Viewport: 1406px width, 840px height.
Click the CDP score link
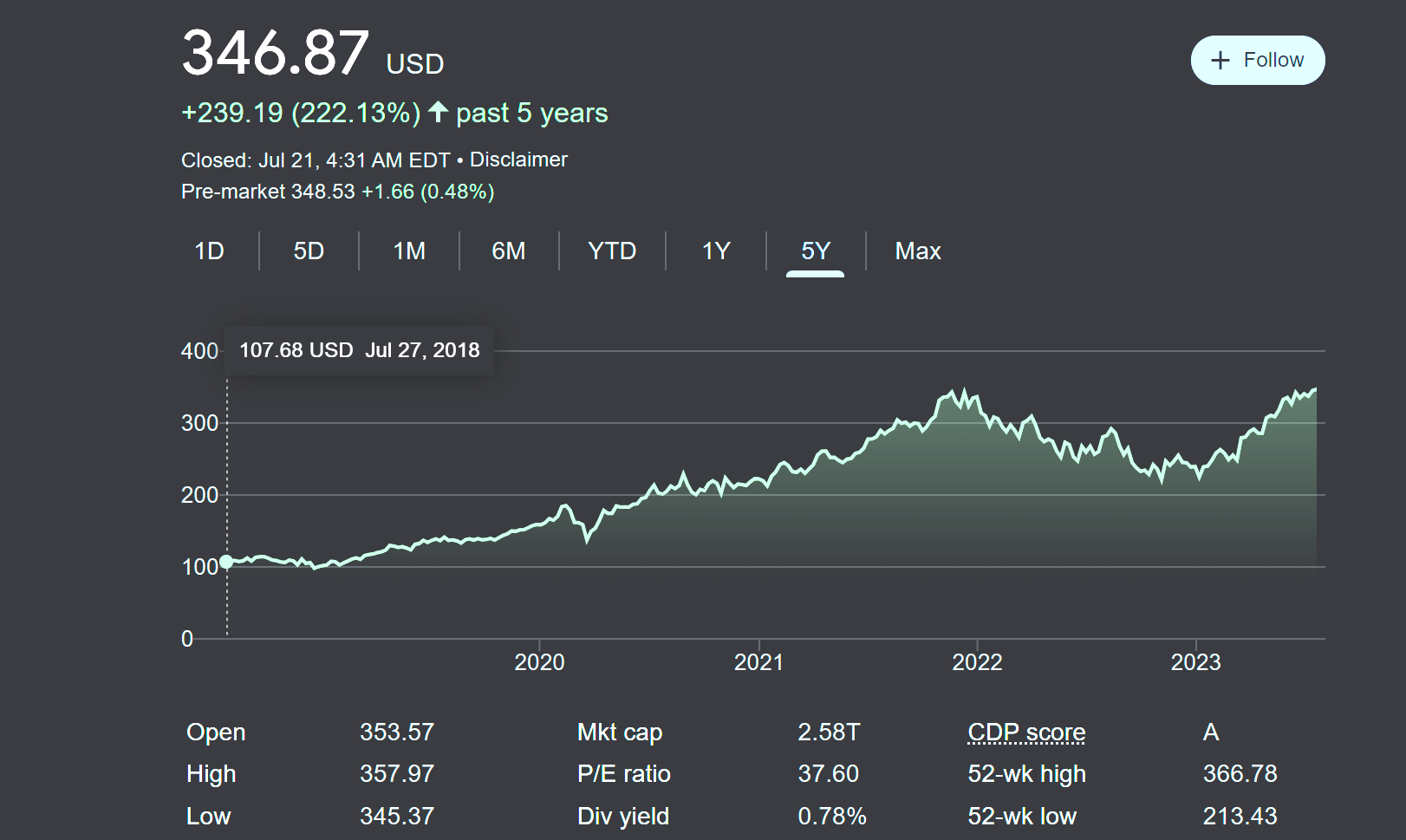pos(1026,733)
